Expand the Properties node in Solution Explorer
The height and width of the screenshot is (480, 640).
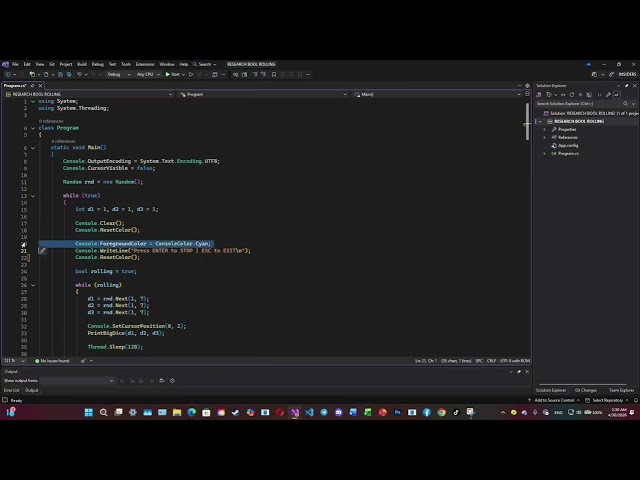pos(544,129)
